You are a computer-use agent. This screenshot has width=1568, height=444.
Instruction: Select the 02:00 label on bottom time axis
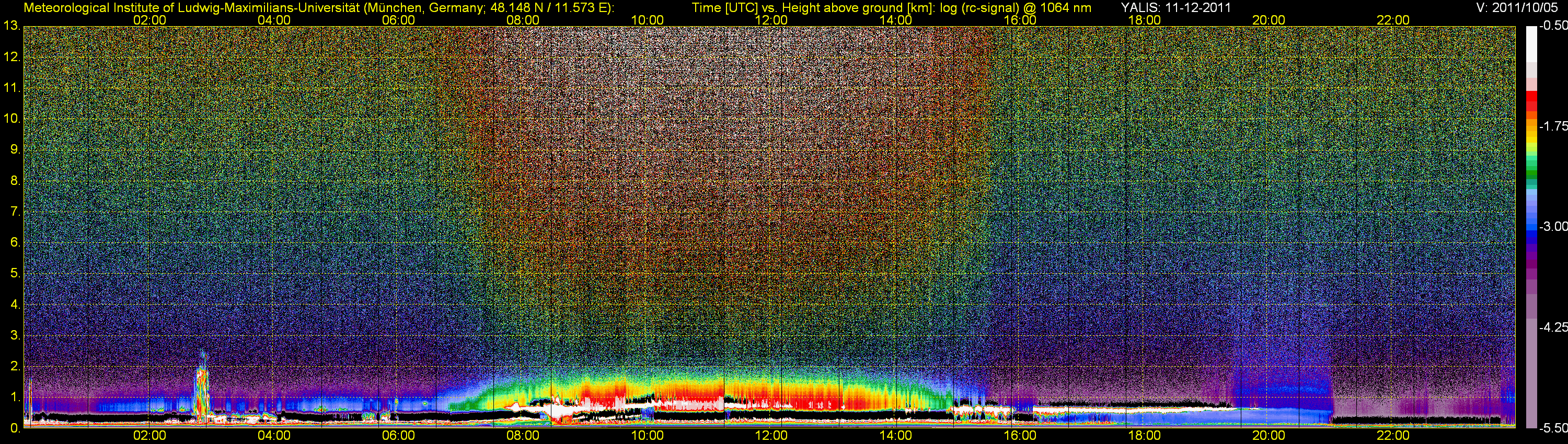coord(149,436)
